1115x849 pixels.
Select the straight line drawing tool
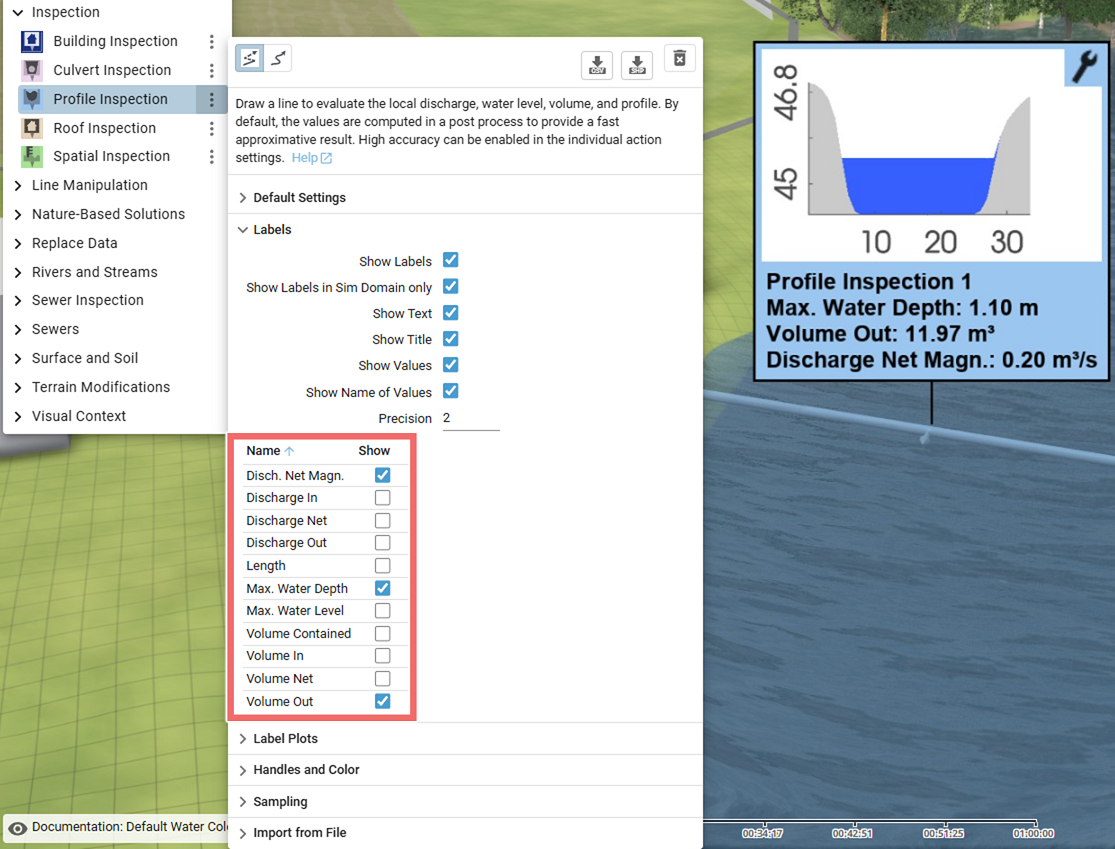249,57
